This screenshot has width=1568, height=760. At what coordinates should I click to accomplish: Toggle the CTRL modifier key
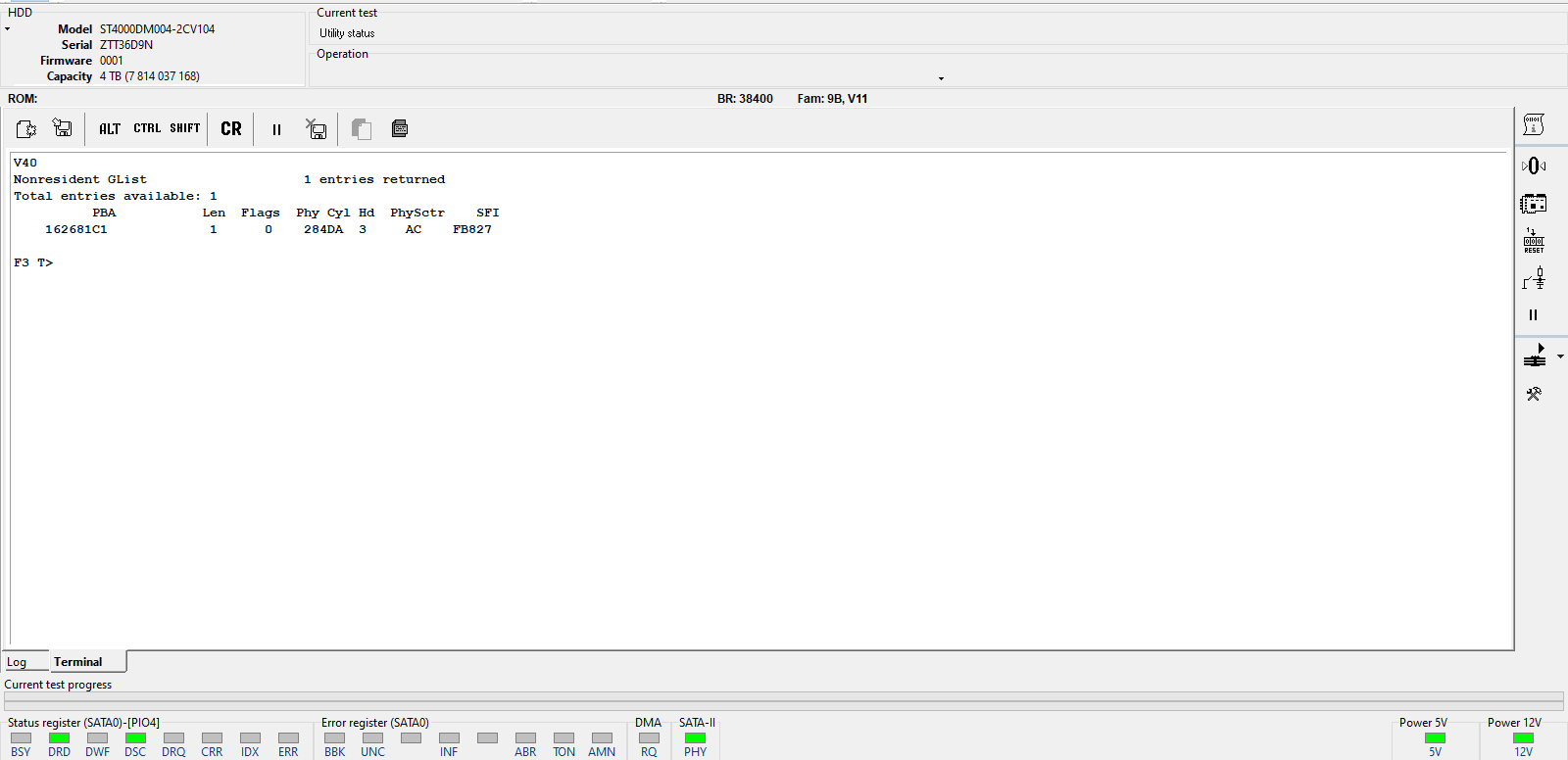(x=147, y=128)
